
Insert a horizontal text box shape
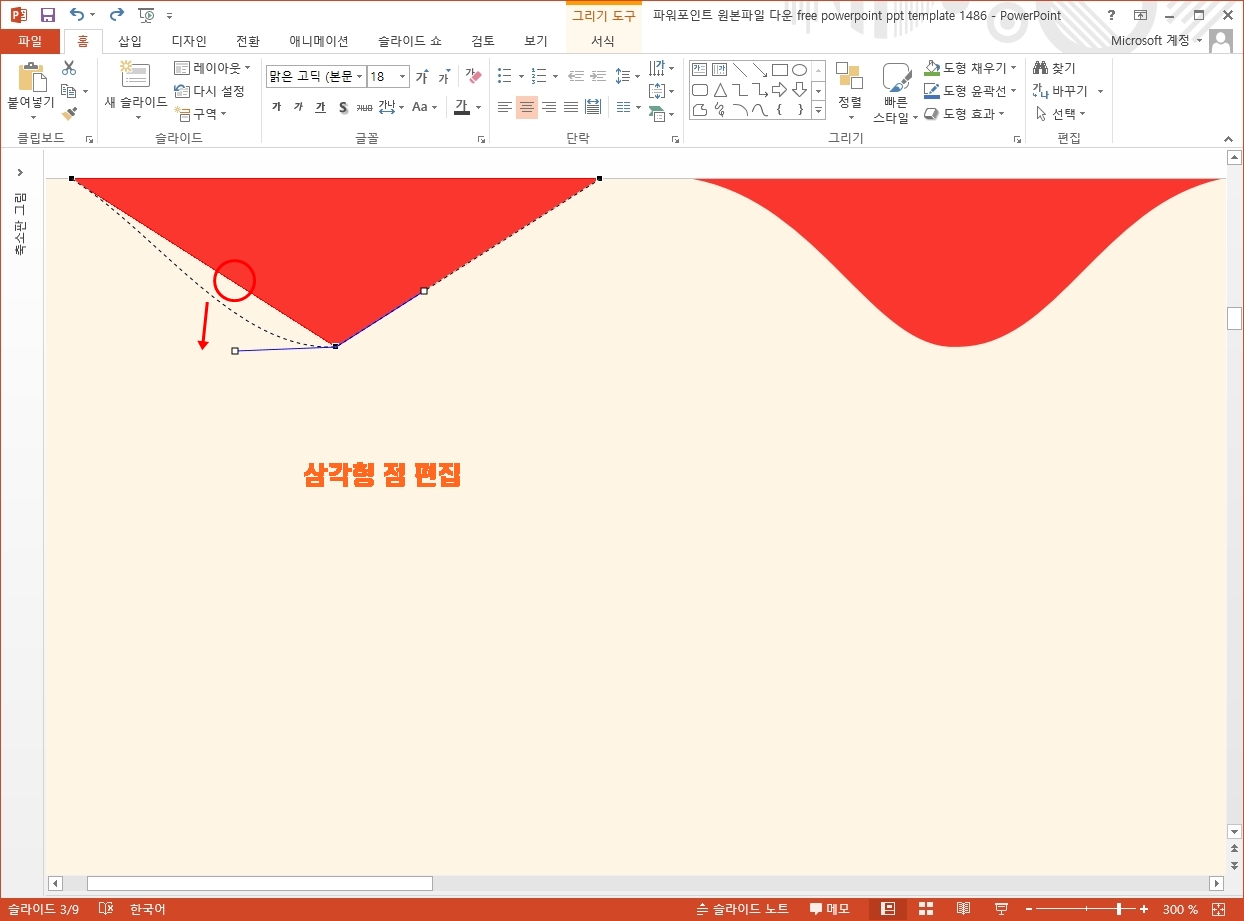(x=700, y=70)
